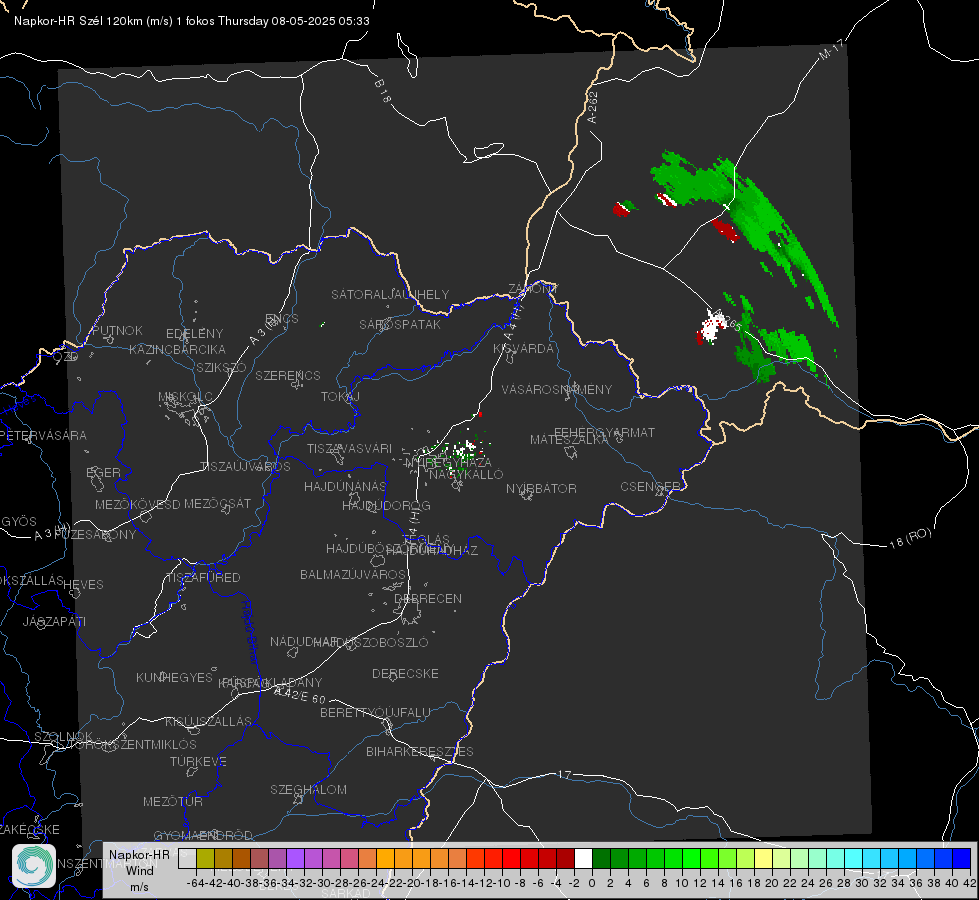
Task: Click the NAGYKÁLLÓ label
Action: [x=466, y=474]
